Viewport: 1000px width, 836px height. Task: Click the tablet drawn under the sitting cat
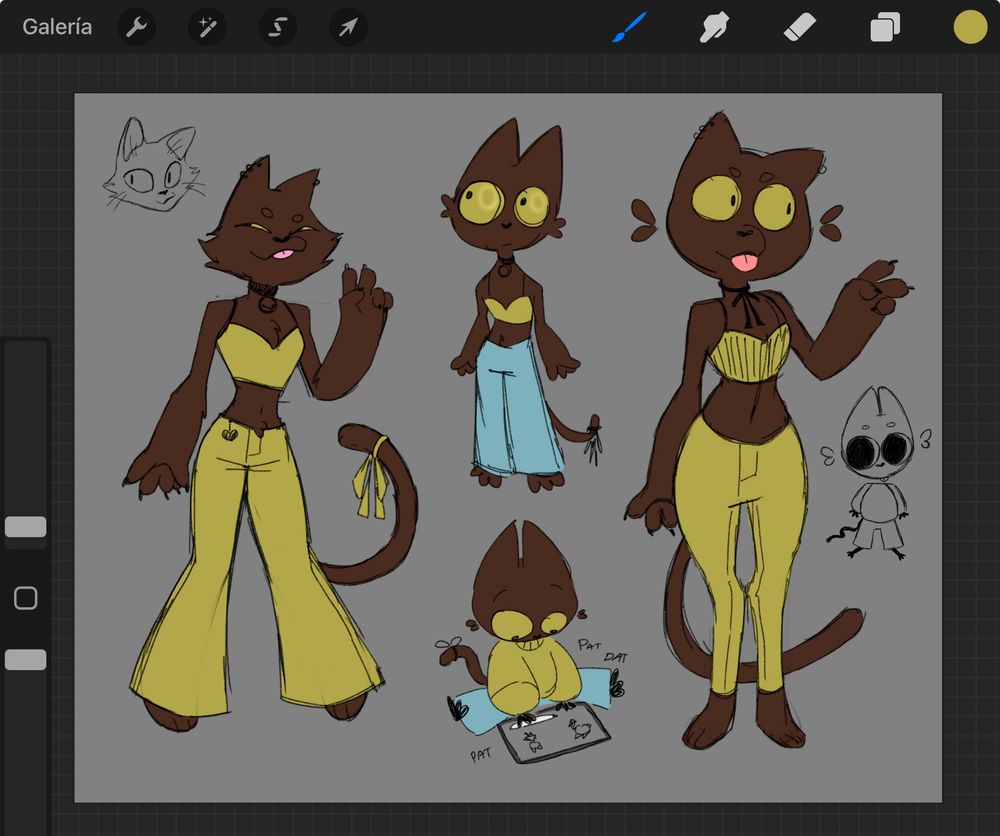pyautogui.click(x=552, y=735)
